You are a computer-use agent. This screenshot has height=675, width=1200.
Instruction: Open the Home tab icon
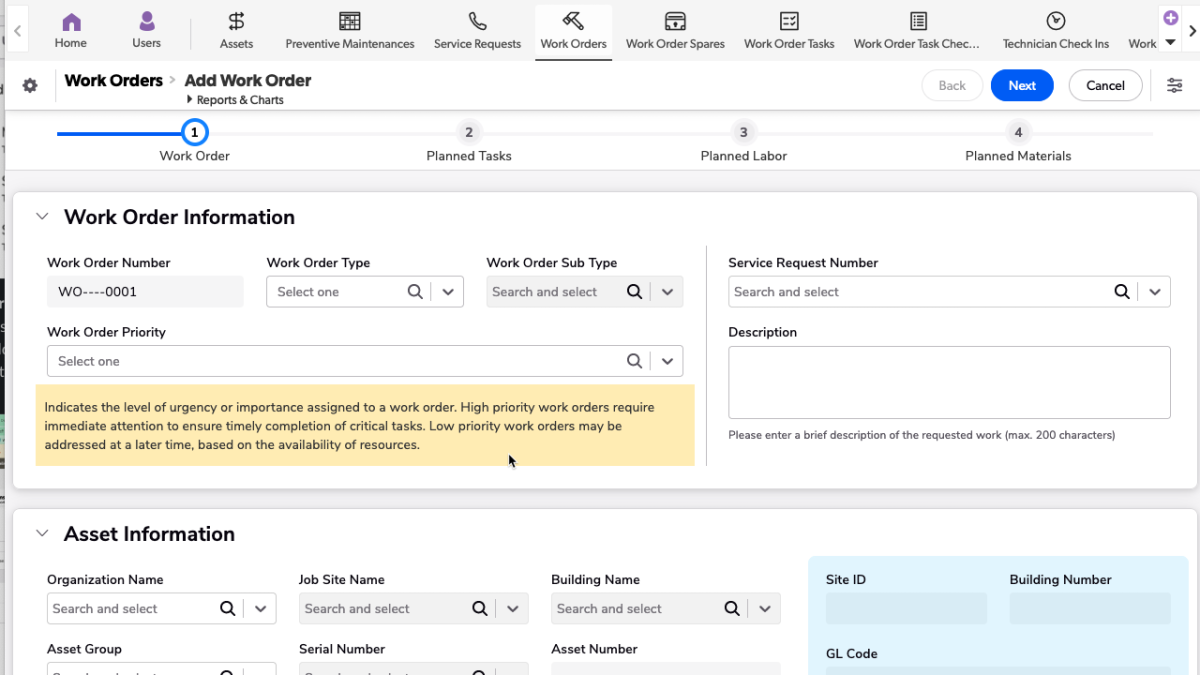coord(70,22)
